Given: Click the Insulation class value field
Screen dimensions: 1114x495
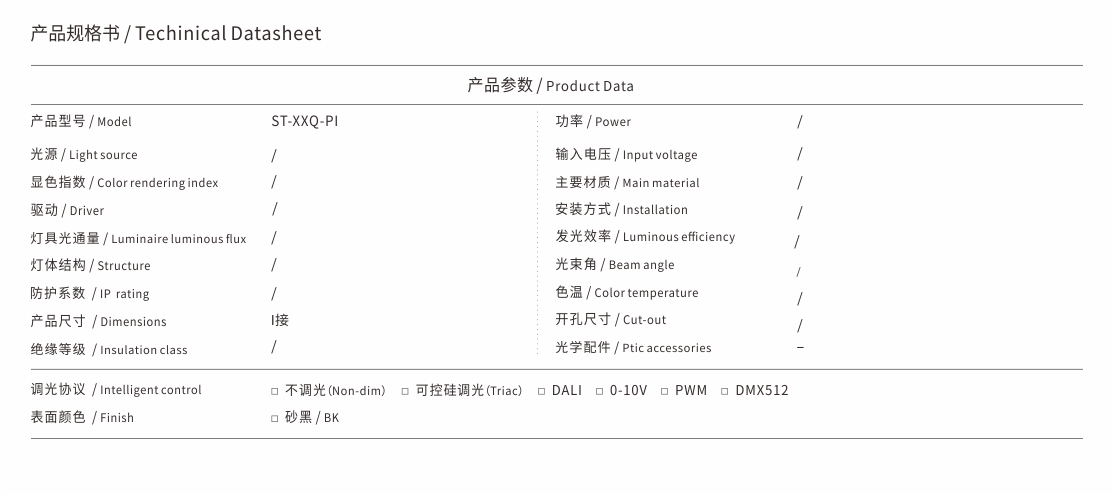Looking at the screenshot, I should pyautogui.click(x=274, y=347).
